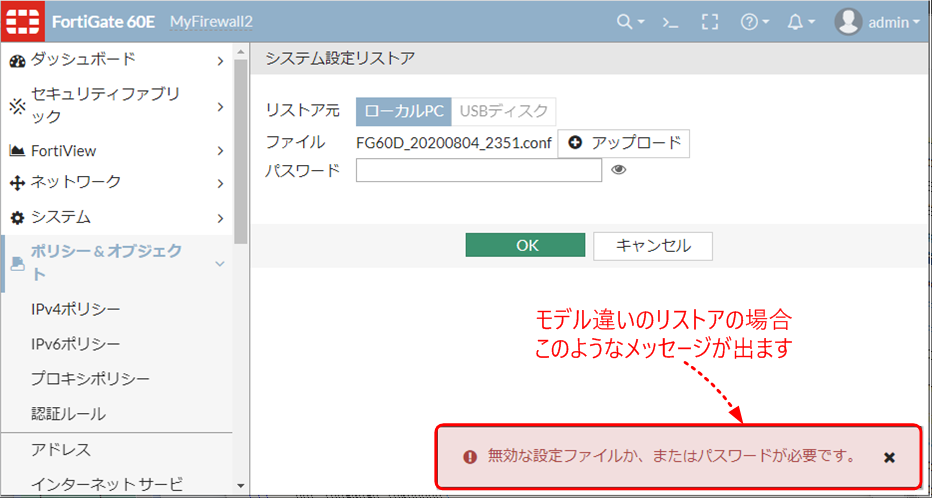
Task: Open the help dropdown arrow
Action: pos(766,23)
